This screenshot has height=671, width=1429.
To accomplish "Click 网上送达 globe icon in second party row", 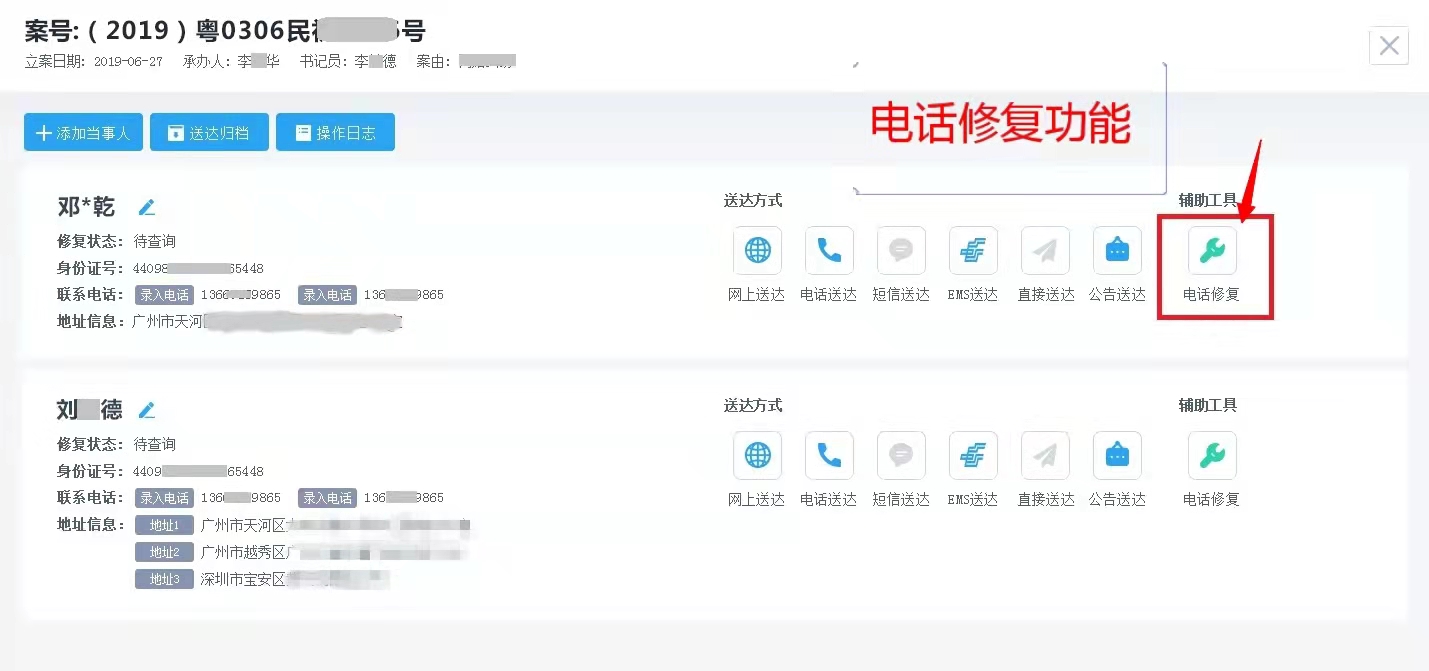I will click(757, 455).
